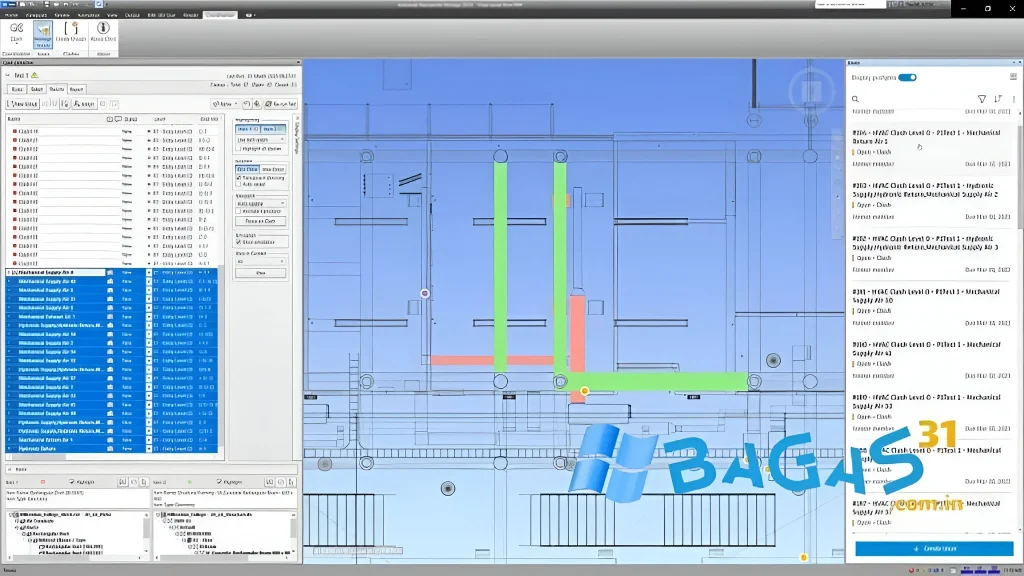Click the reset filter icon beside None dropdown
The height and width of the screenshot is (576, 1024).
[247, 104]
